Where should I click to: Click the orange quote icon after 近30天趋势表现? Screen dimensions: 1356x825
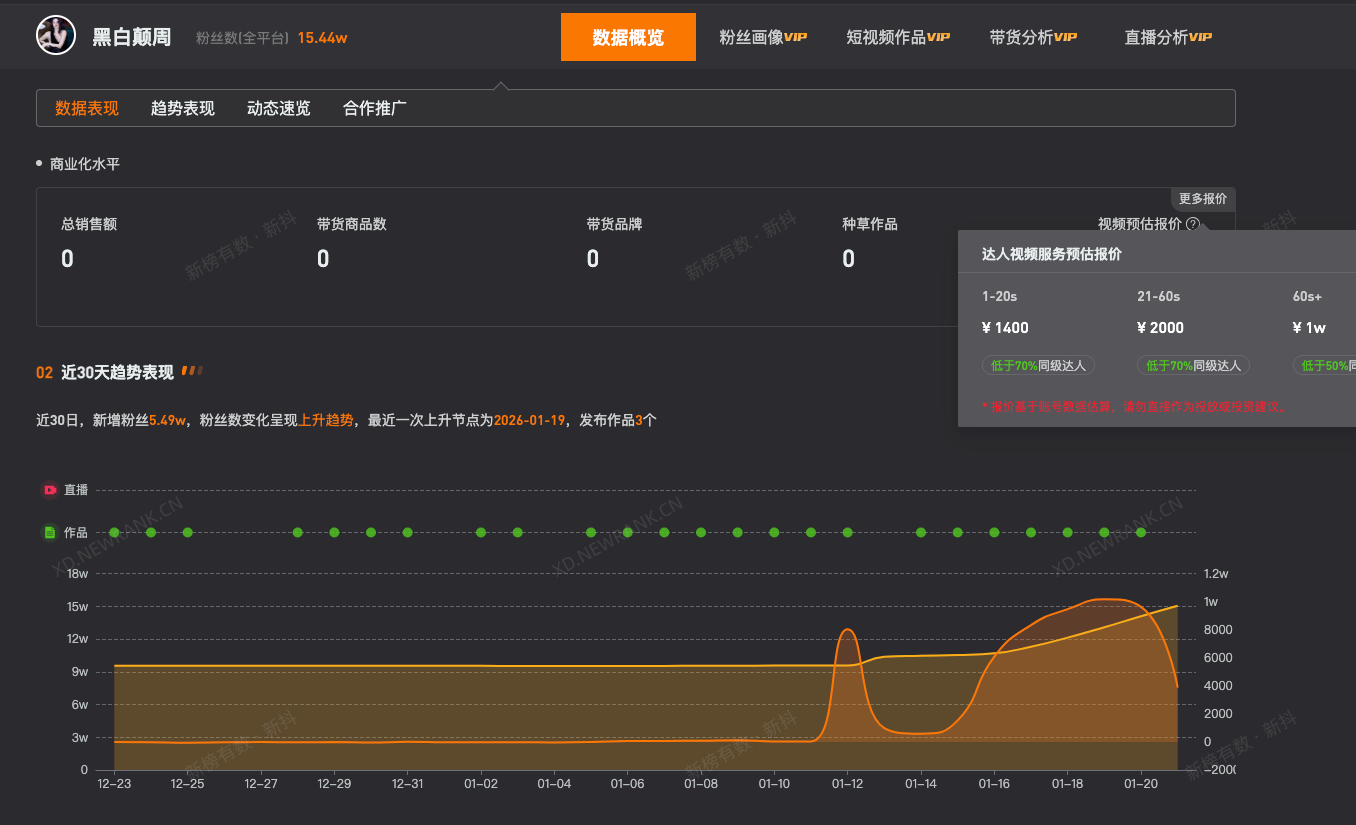[x=192, y=369]
